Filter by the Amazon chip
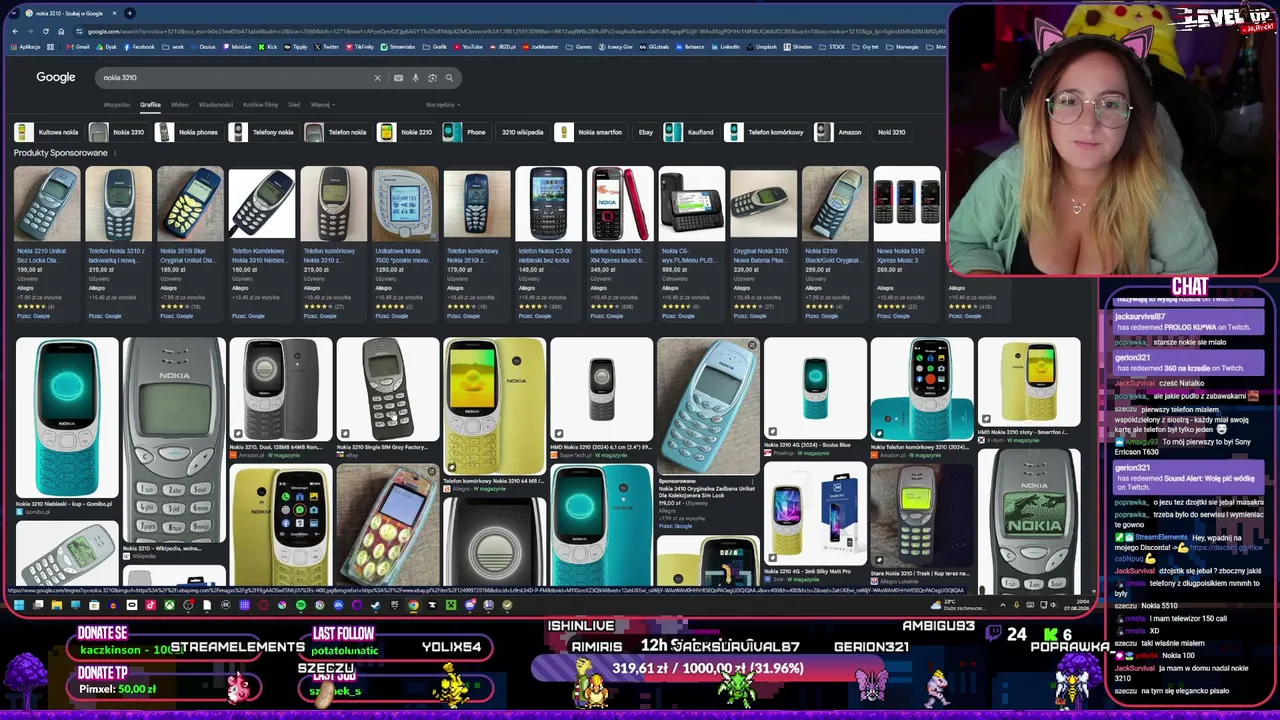Screen dimensions: 1280x720 pyautogui.click(x=839, y=132)
